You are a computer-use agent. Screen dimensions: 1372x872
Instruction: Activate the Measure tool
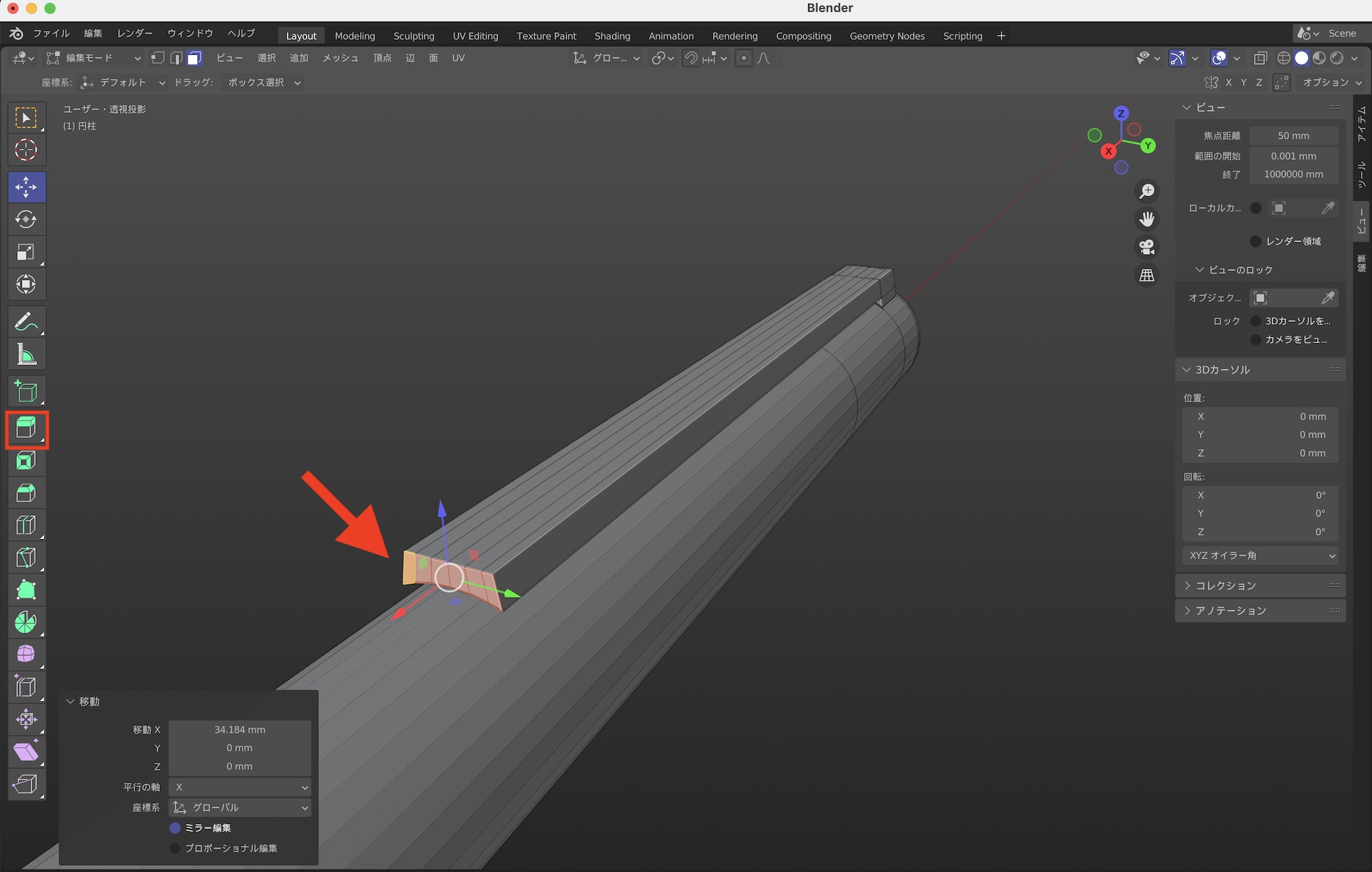point(26,355)
